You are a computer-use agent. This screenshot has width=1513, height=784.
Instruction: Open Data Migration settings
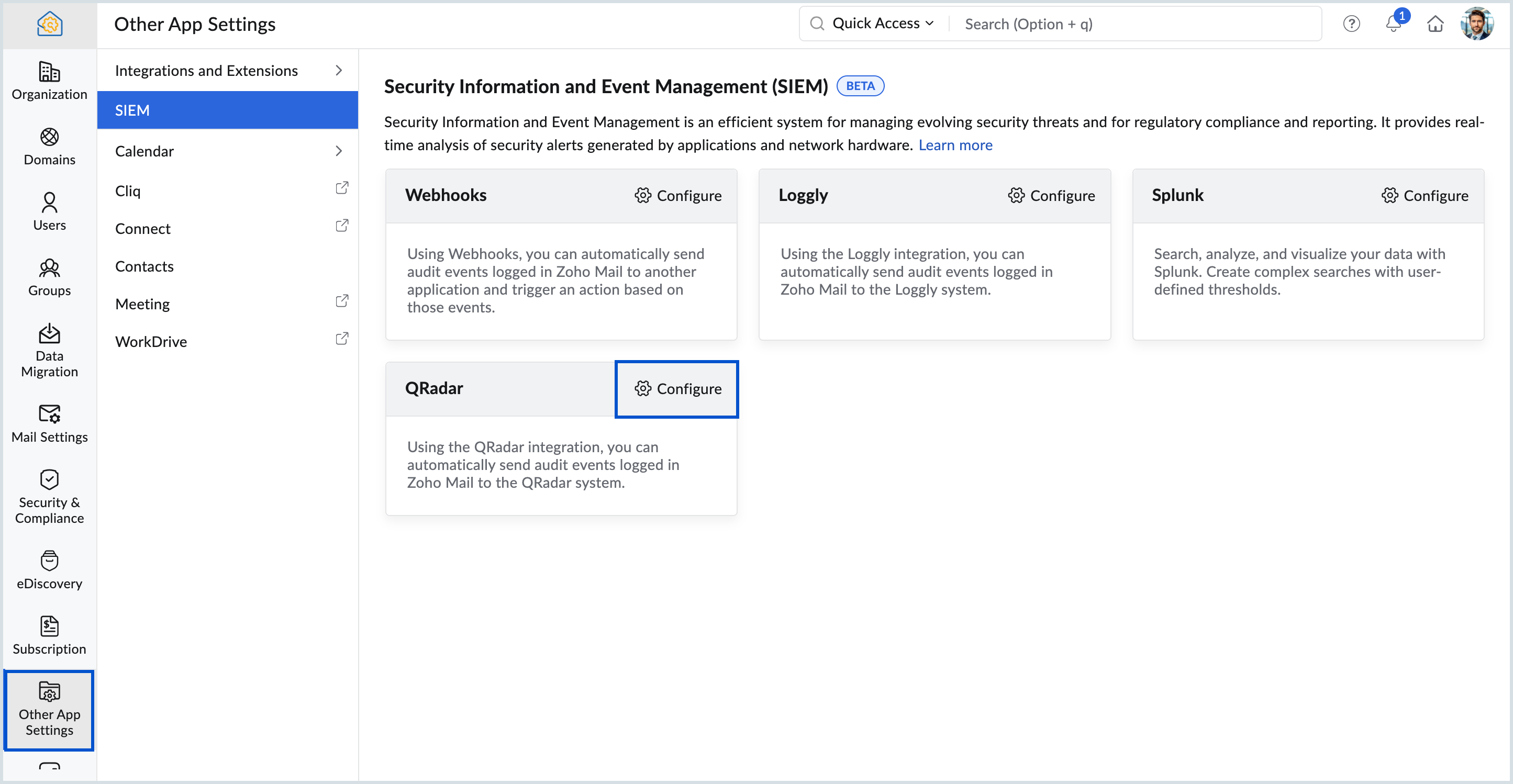coord(49,351)
